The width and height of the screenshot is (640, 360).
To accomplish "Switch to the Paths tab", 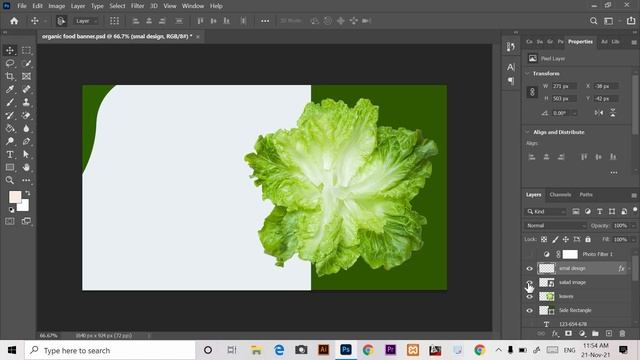I will tap(586, 195).
